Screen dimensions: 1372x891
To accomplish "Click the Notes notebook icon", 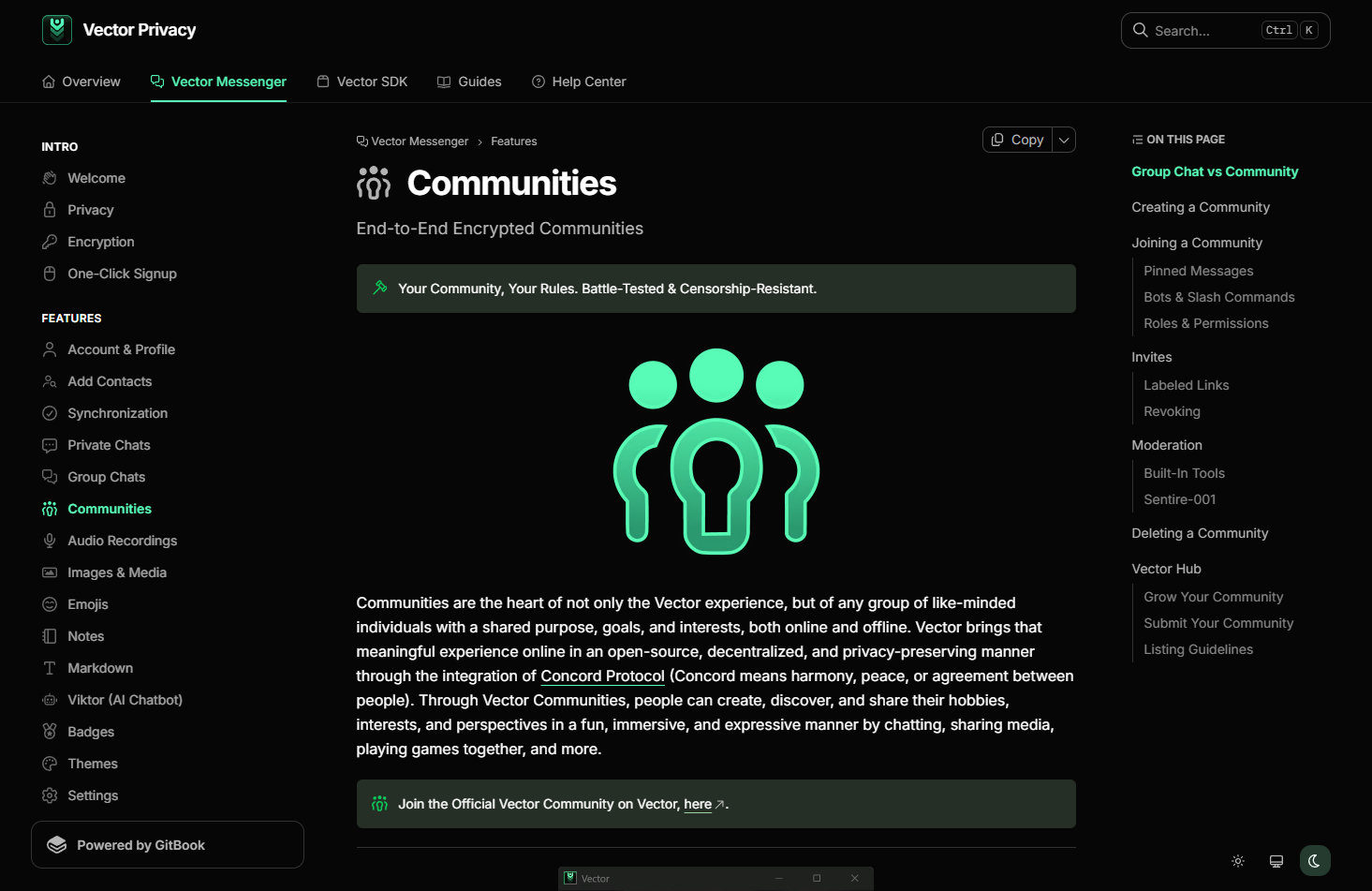I will (x=50, y=636).
